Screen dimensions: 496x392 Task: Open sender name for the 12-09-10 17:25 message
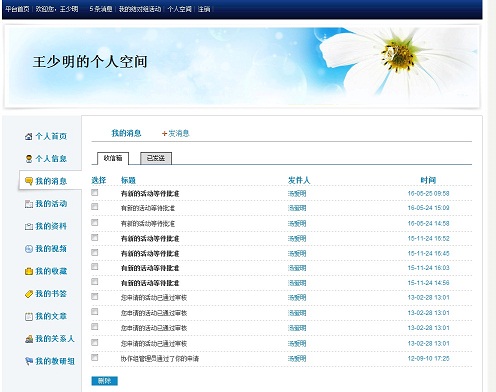[x=297, y=359]
